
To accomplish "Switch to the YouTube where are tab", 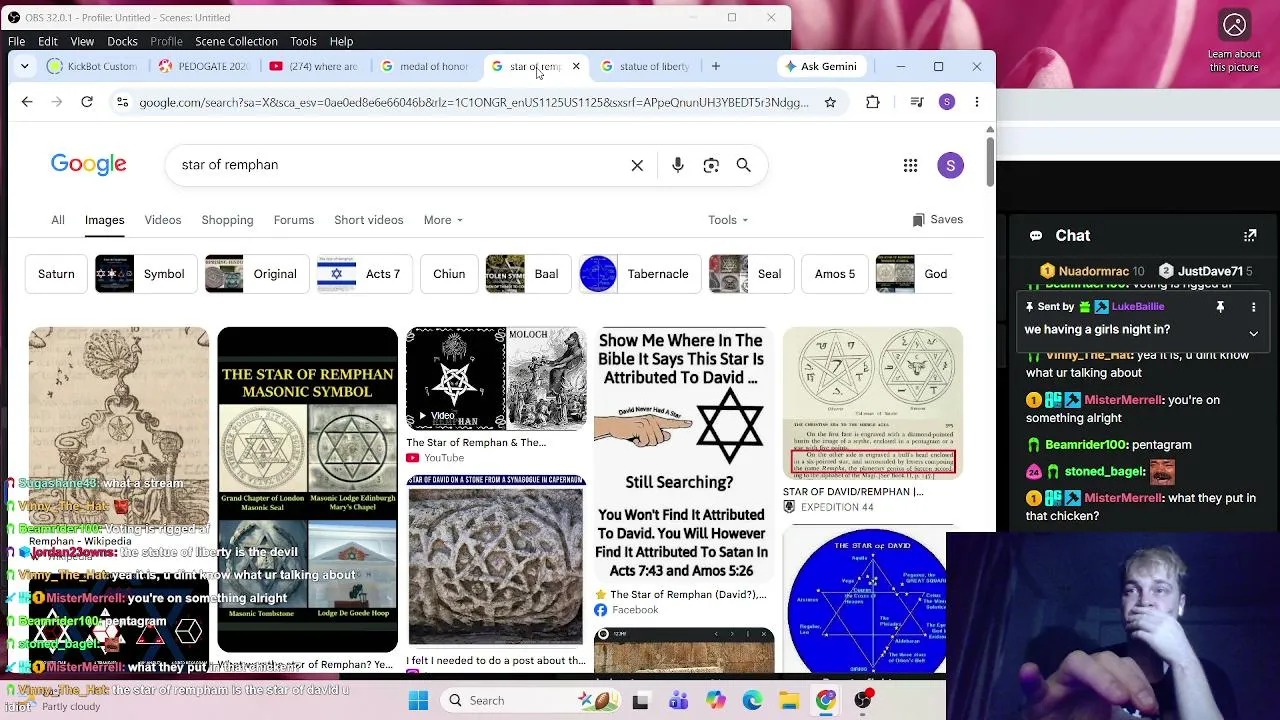I will (314, 66).
